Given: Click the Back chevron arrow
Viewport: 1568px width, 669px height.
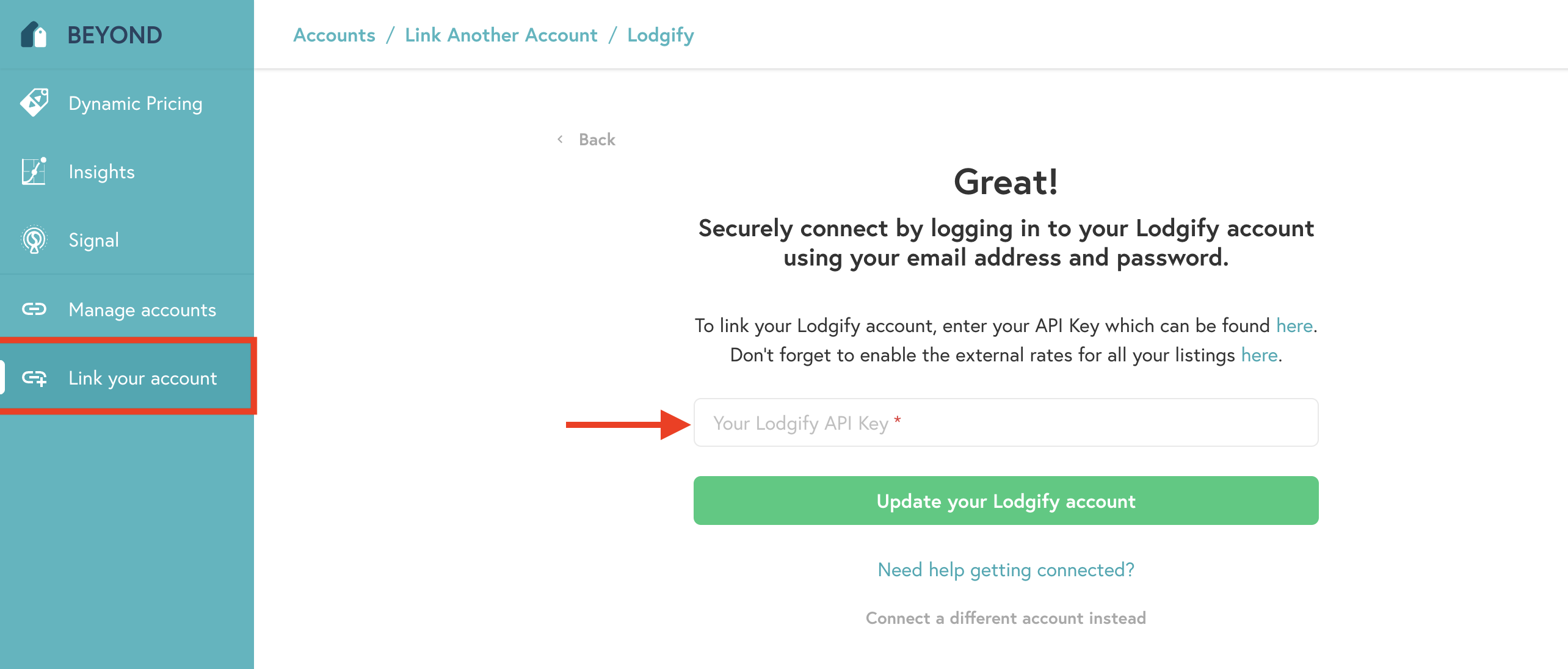Looking at the screenshot, I should coord(560,140).
